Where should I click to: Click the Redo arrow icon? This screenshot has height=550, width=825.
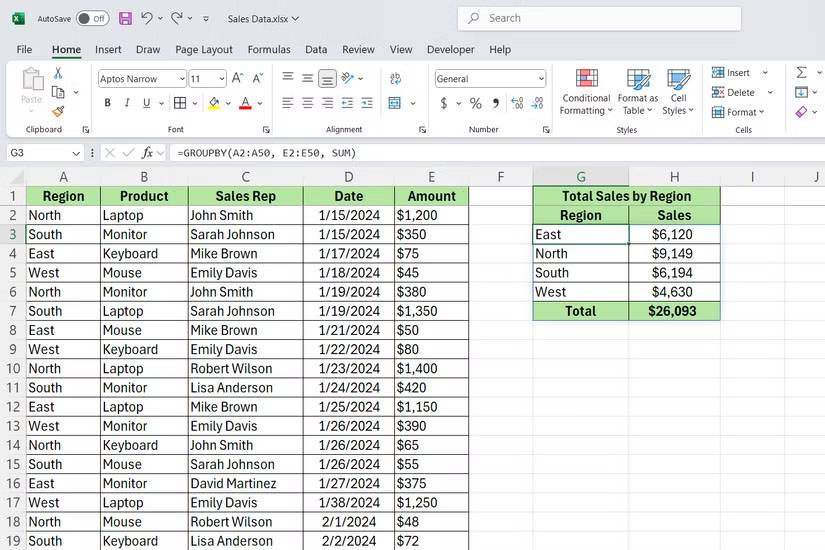[177, 18]
